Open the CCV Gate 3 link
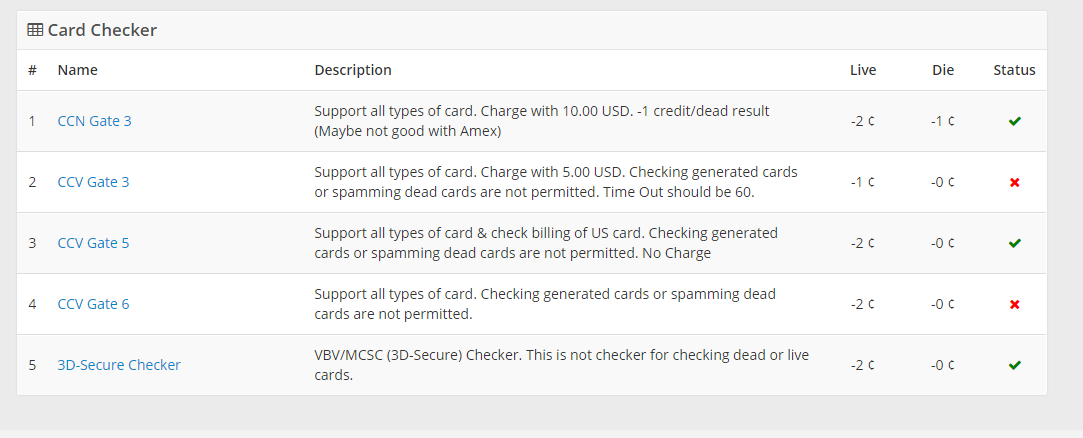The height and width of the screenshot is (438, 1083). 93,182
